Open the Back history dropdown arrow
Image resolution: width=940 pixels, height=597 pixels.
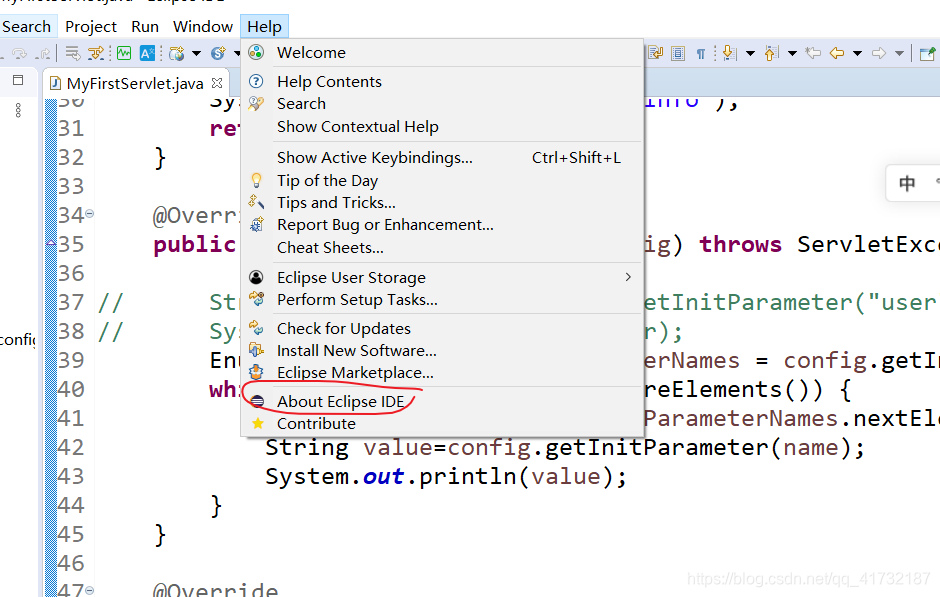pos(857,54)
